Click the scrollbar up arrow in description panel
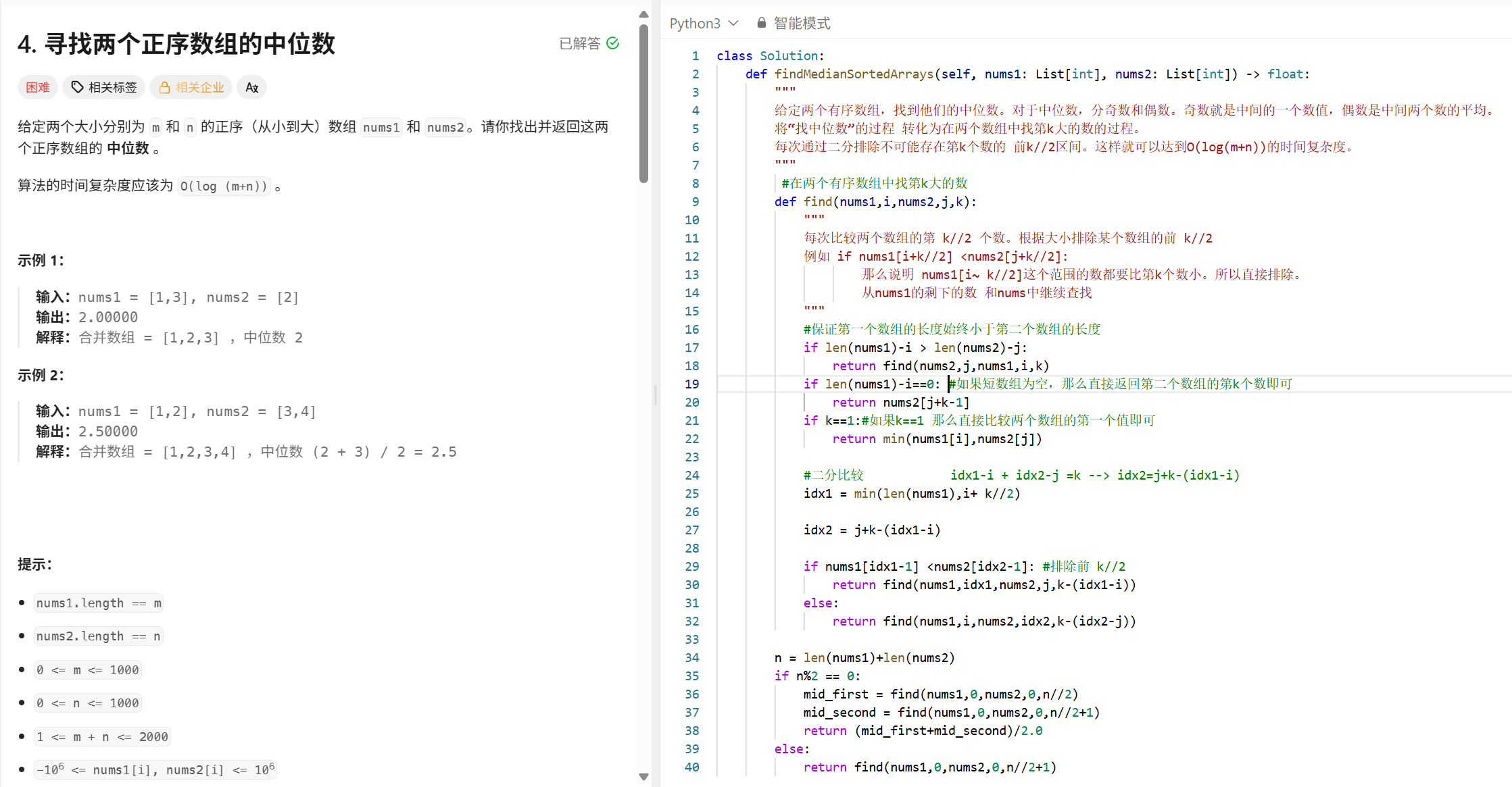 (643, 14)
